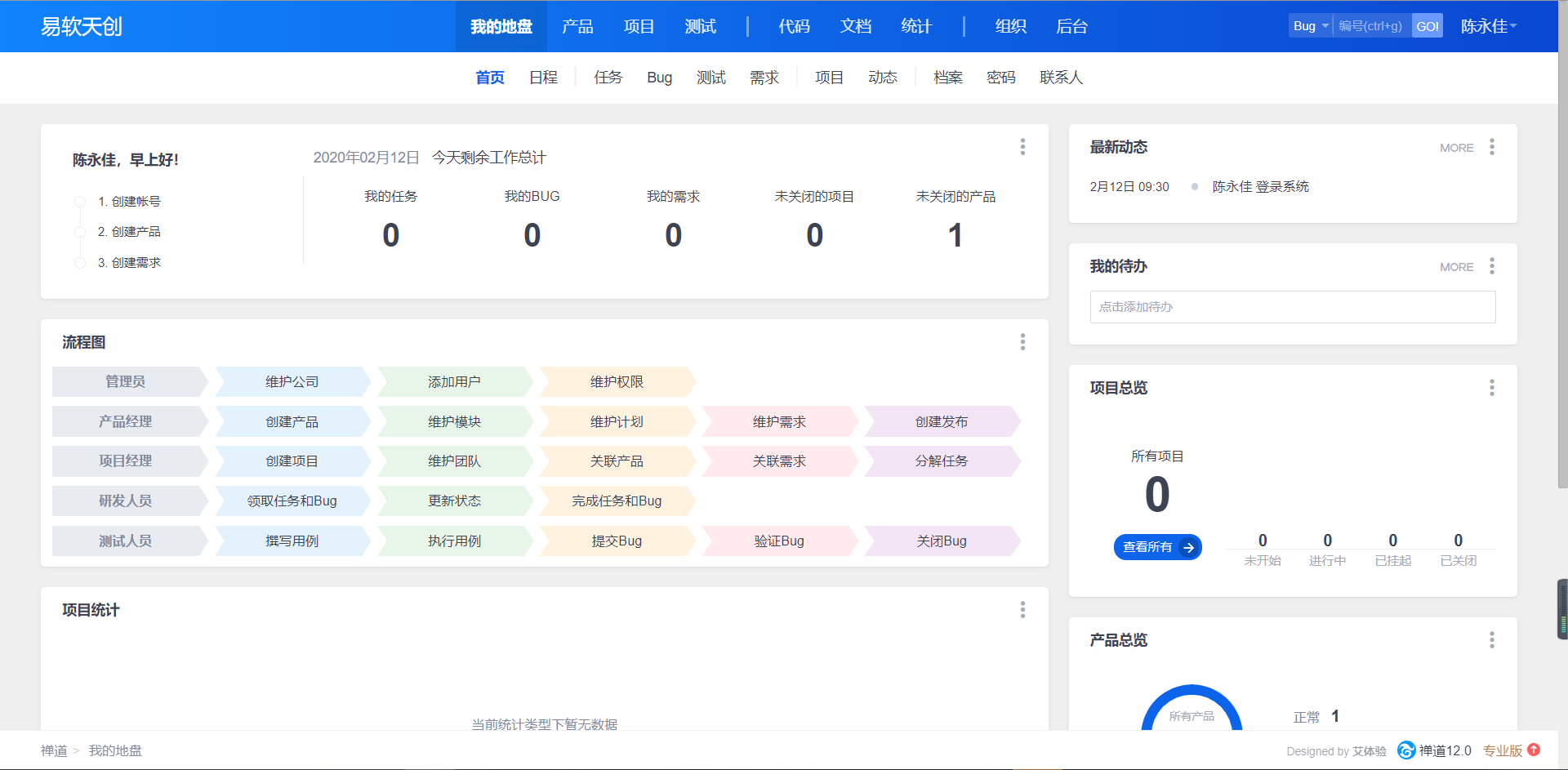Switch to the 需求 sub tab
Viewport: 1568px width, 770px height.
764,78
